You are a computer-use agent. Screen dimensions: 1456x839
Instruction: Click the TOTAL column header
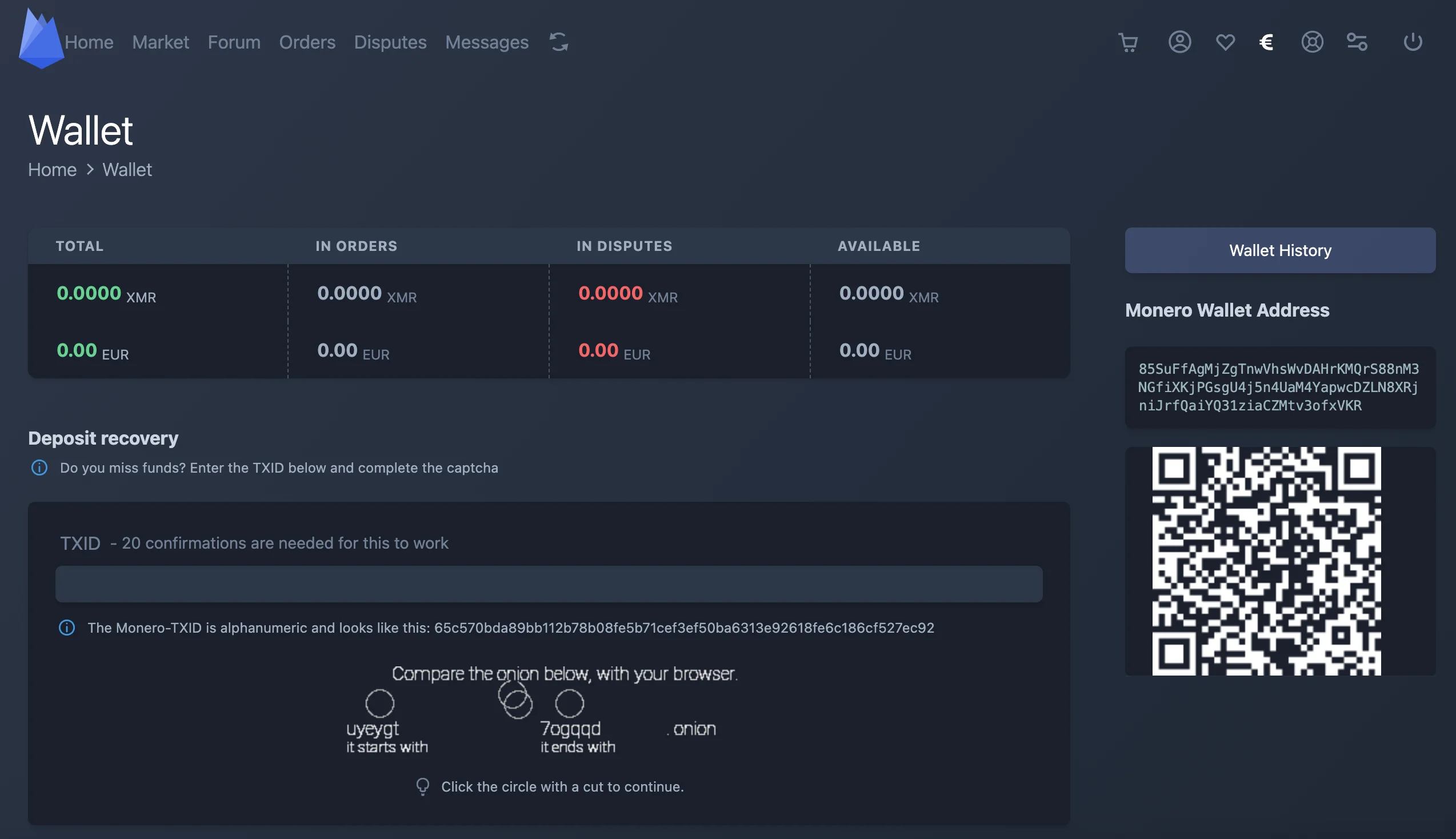79,246
